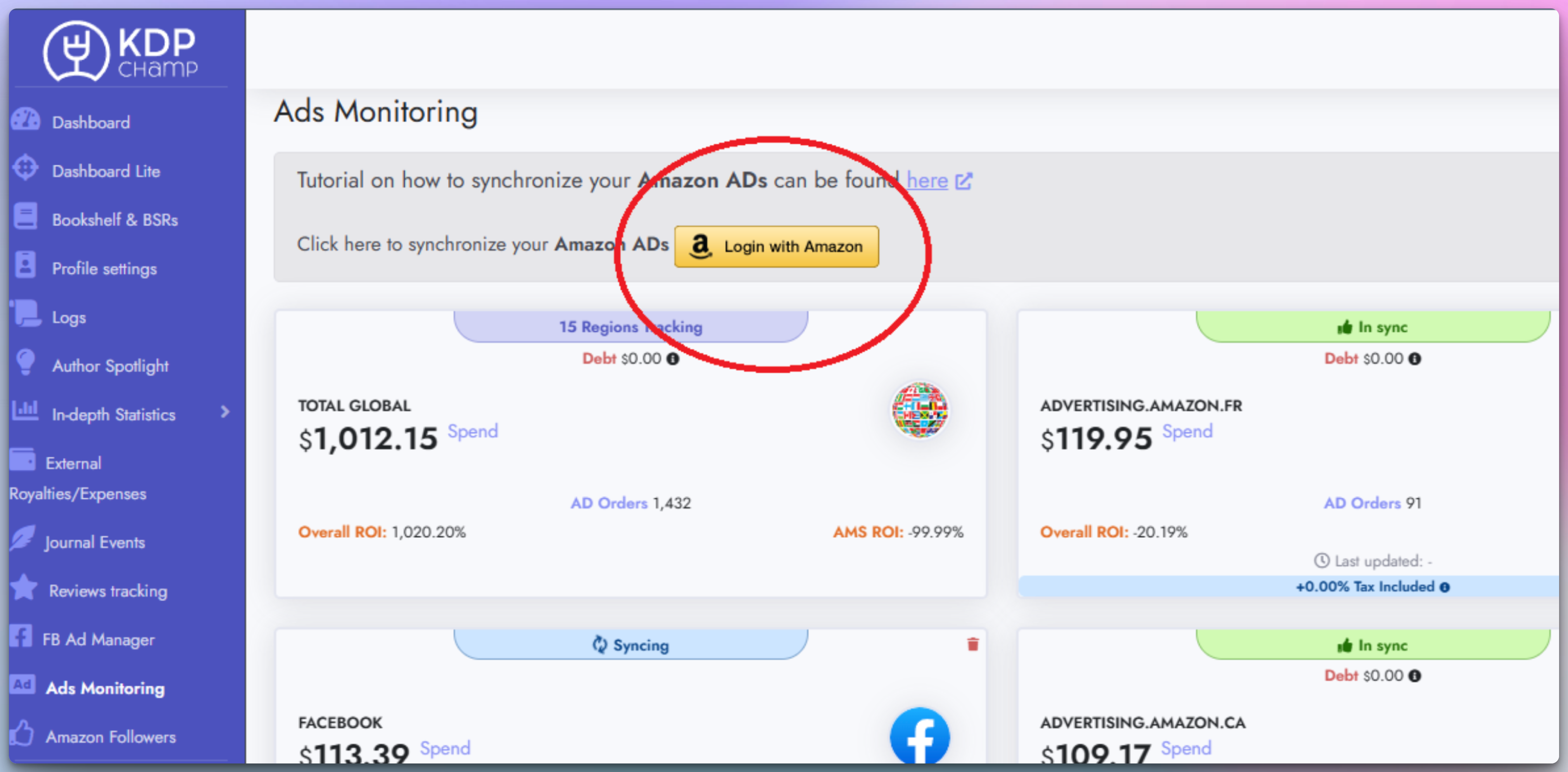Click the Total Global debt info icon

[x=673, y=359]
